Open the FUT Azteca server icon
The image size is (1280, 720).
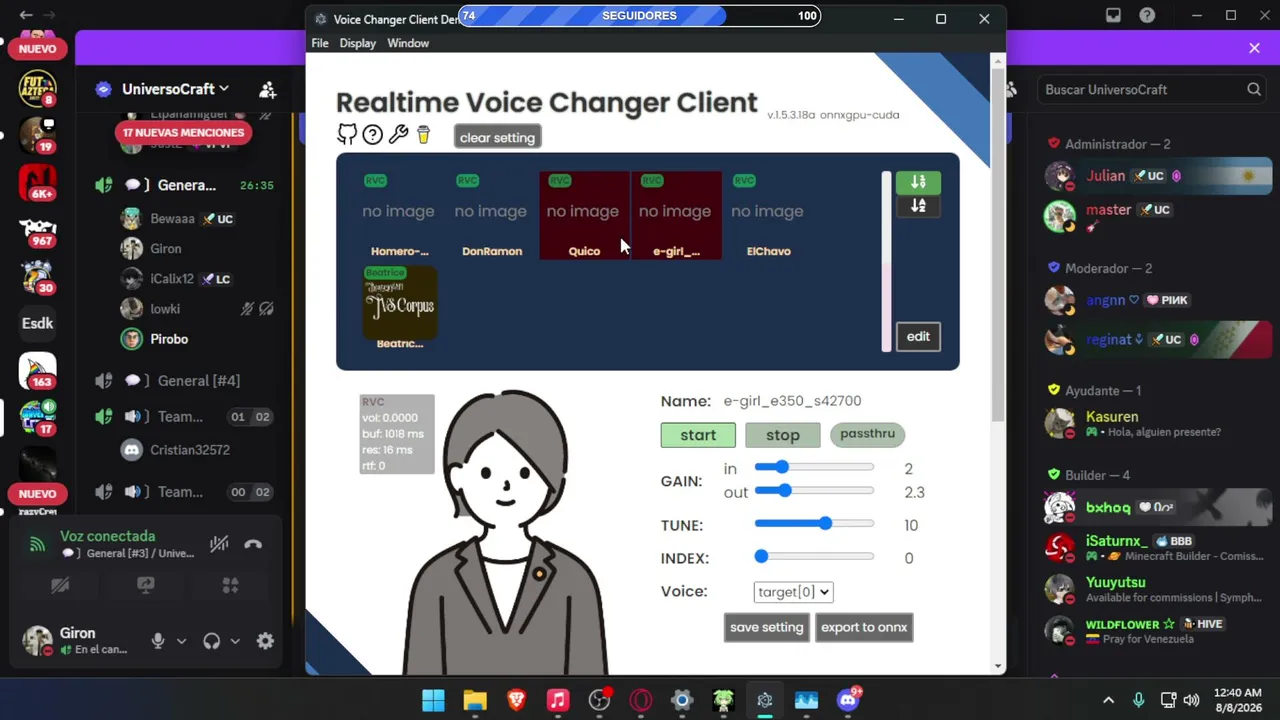37,89
